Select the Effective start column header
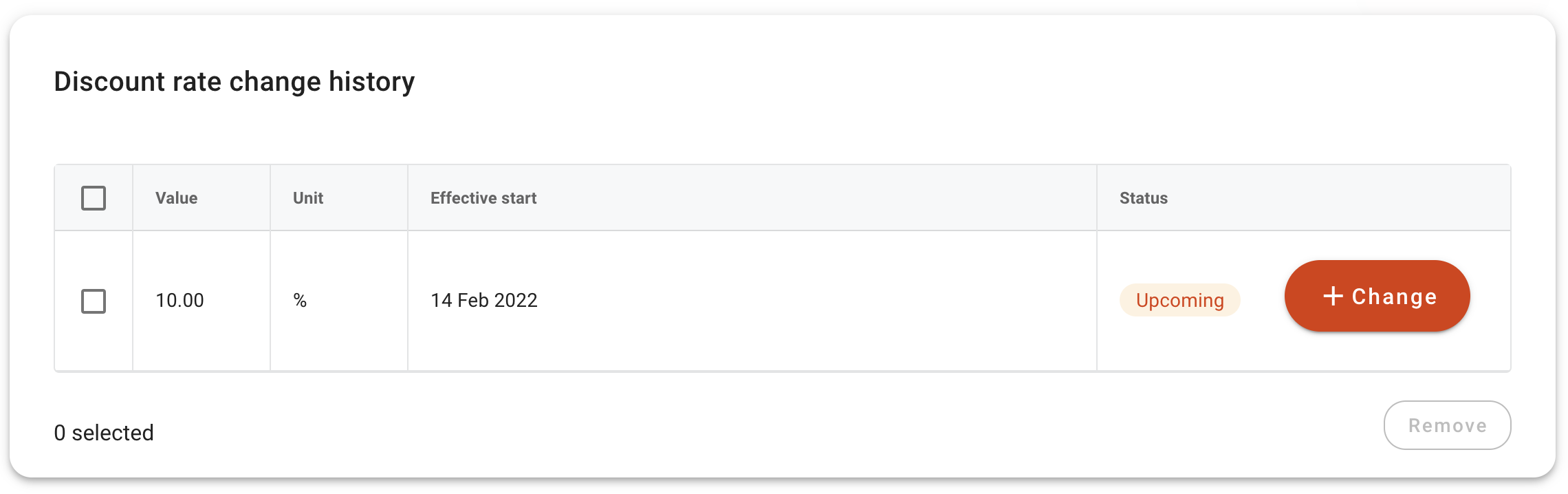 coord(483,198)
